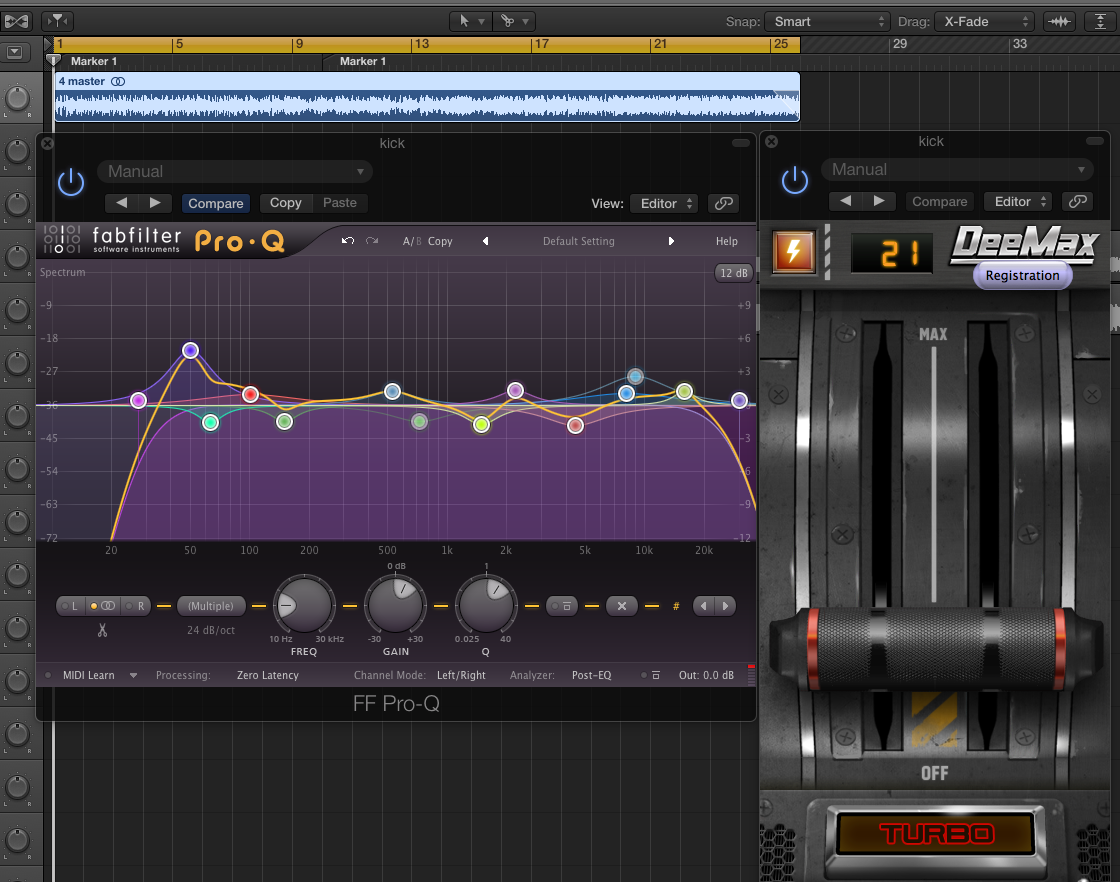Click the second Marker 1 near bar 9
Image resolution: width=1120 pixels, height=882 pixels.
pos(362,61)
